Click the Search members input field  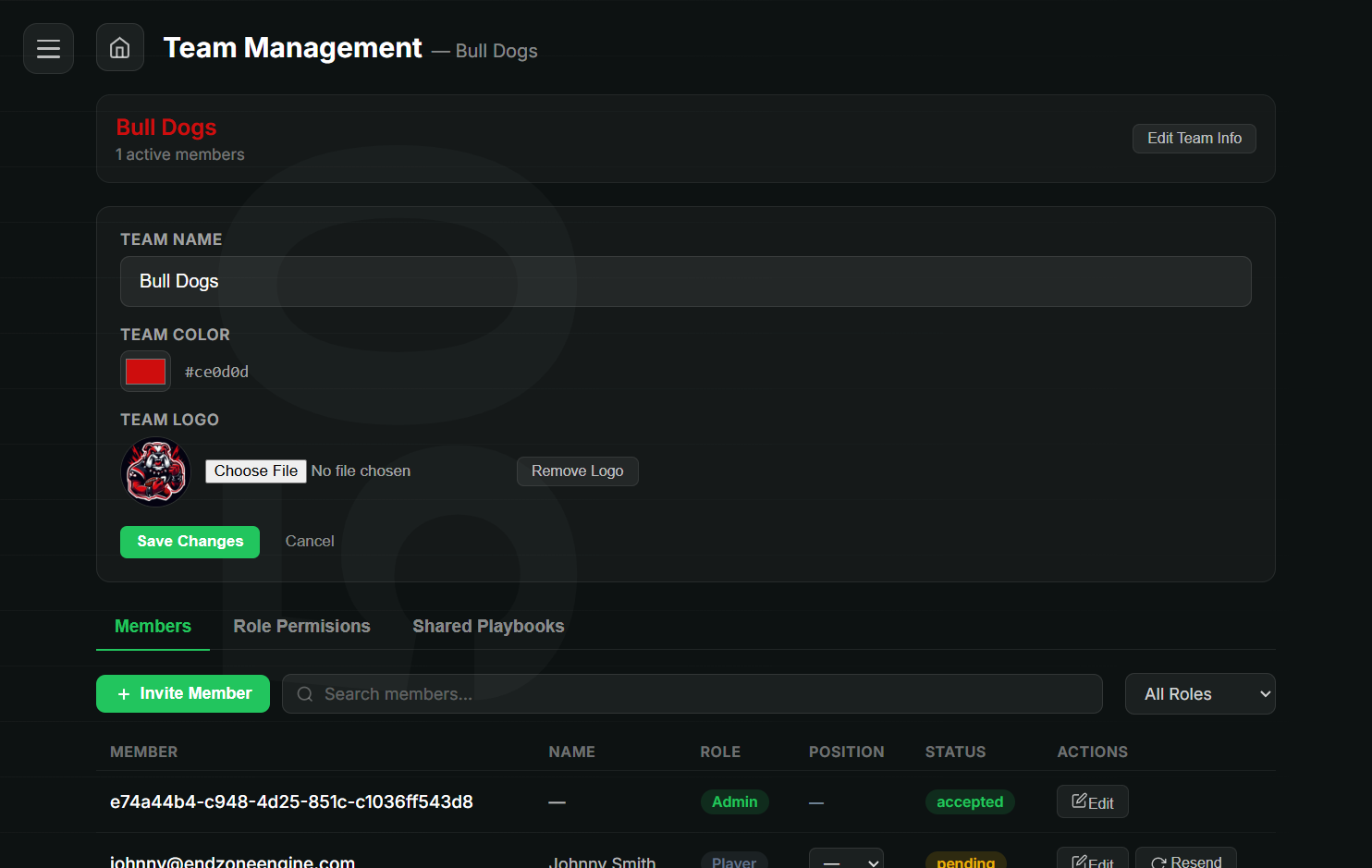pyautogui.click(x=692, y=694)
